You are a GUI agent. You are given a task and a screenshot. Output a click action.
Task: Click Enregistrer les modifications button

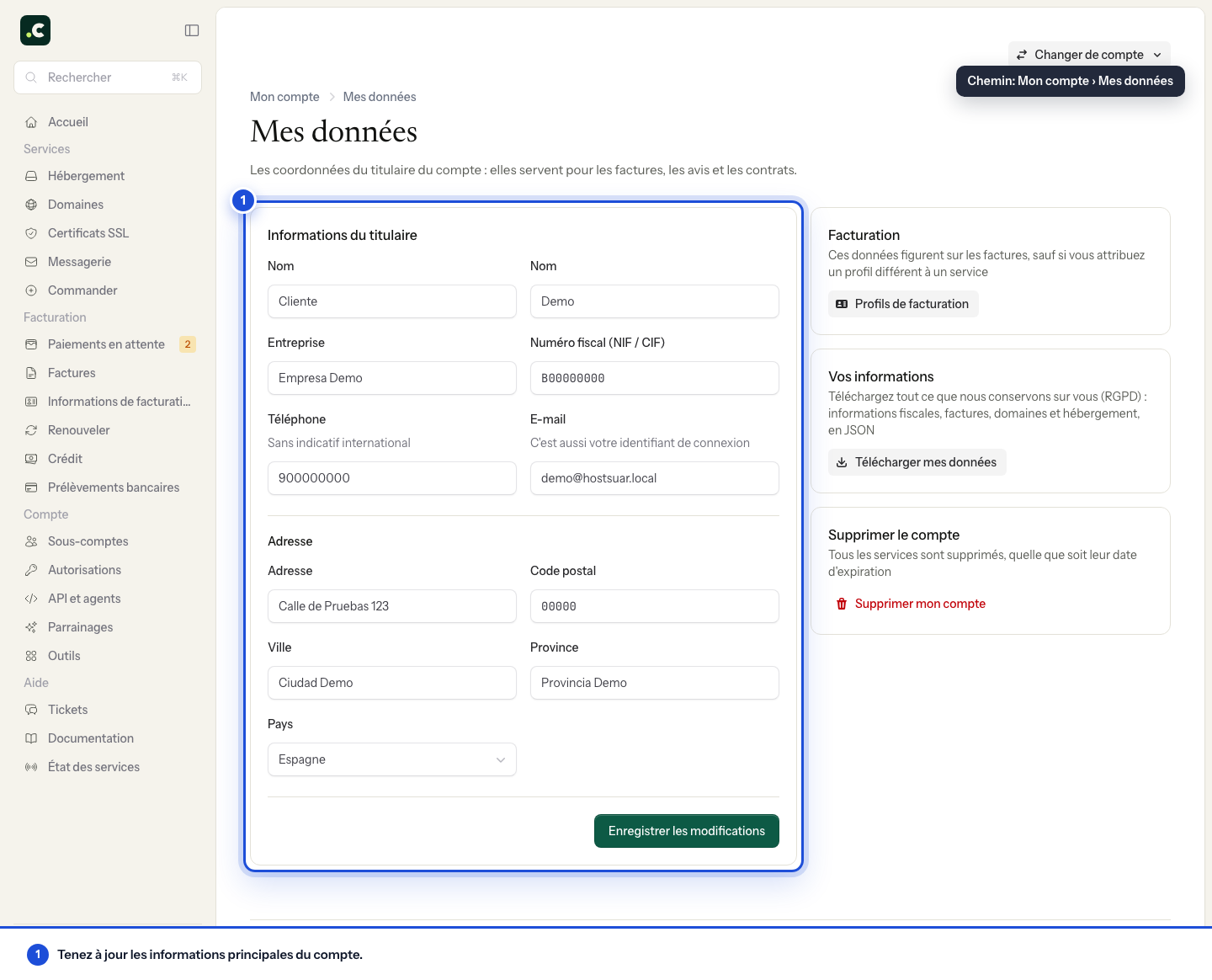coord(687,831)
